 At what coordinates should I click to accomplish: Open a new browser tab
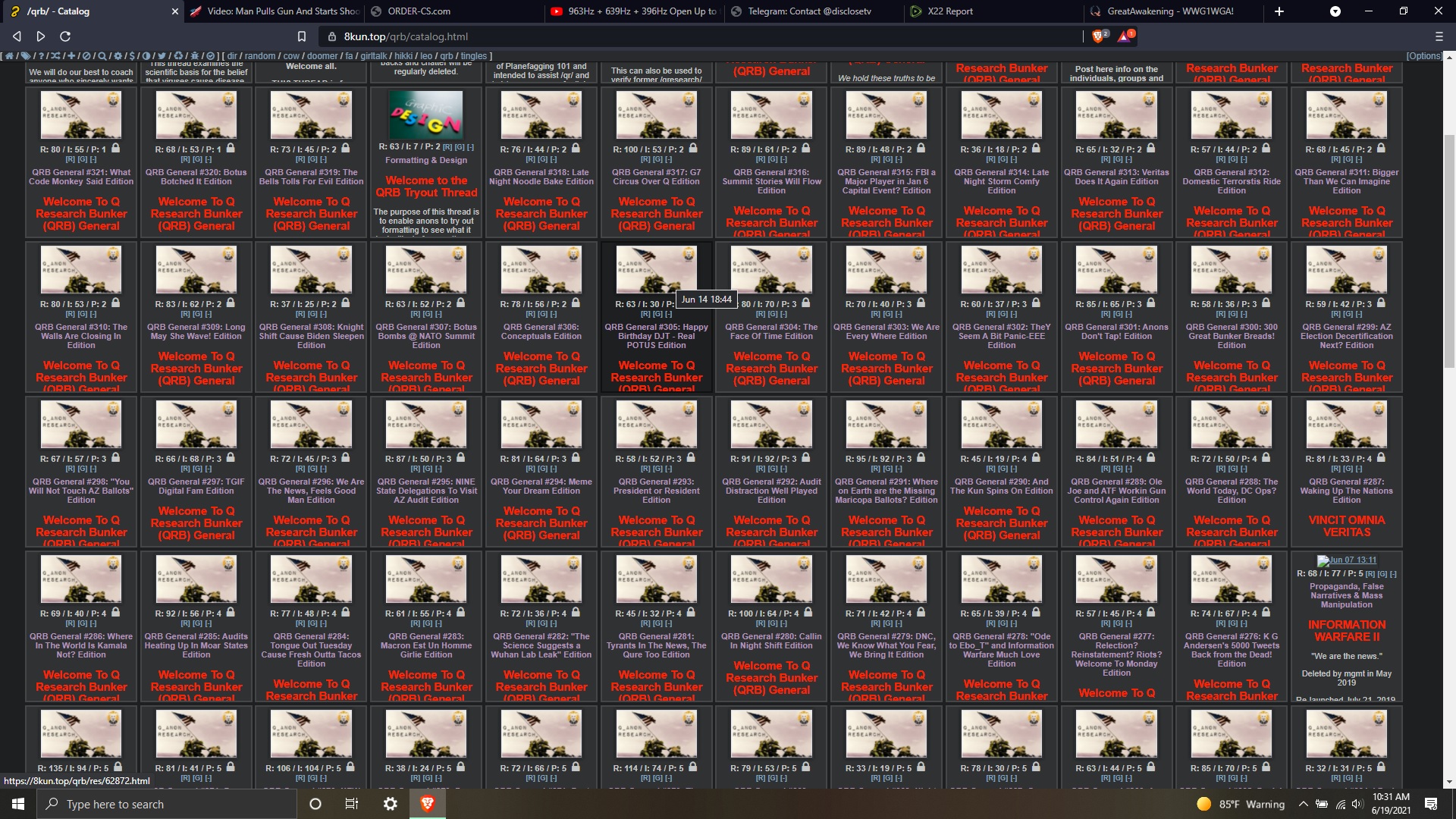1279,11
